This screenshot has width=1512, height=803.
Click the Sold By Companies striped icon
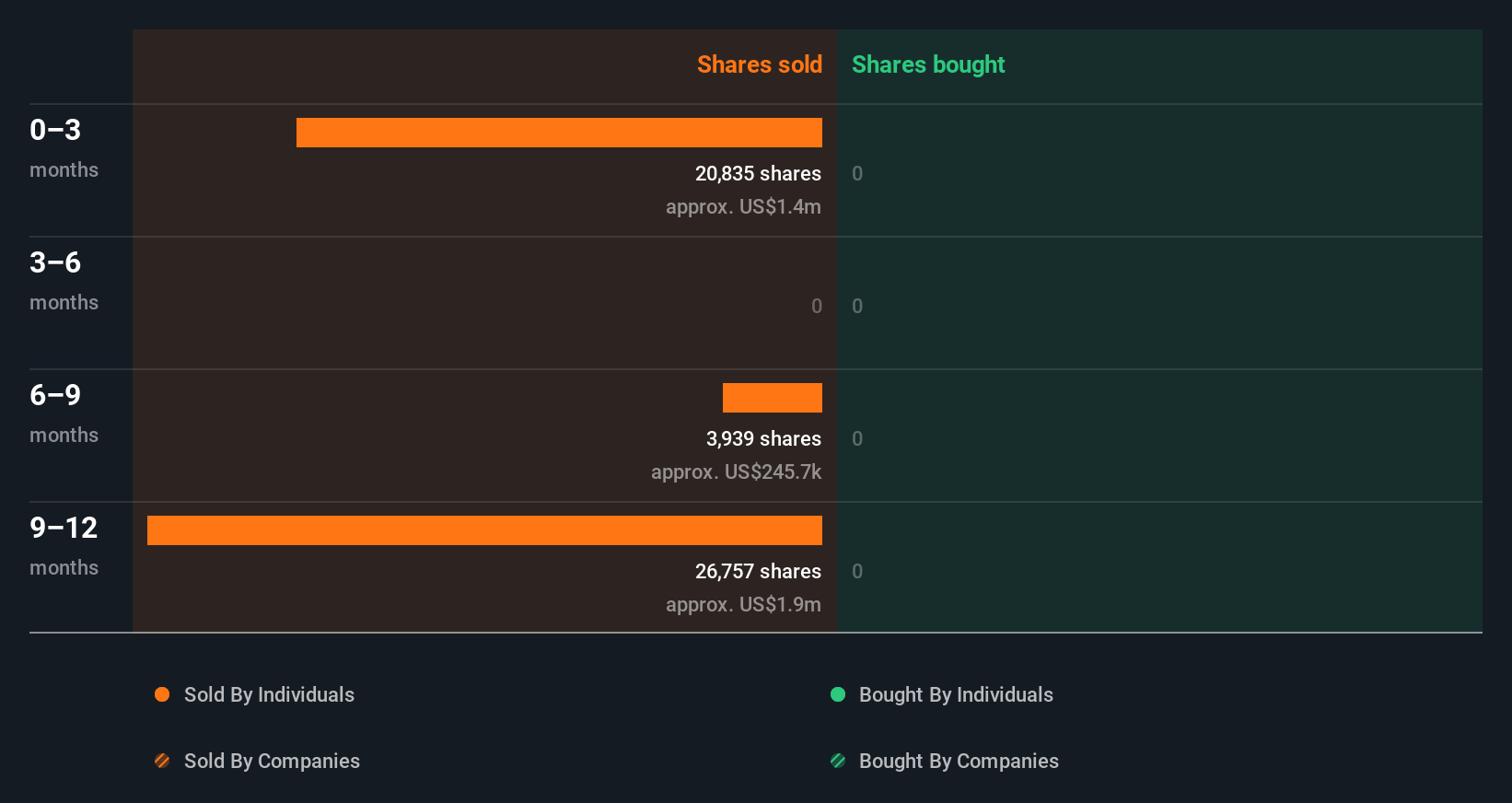162,761
